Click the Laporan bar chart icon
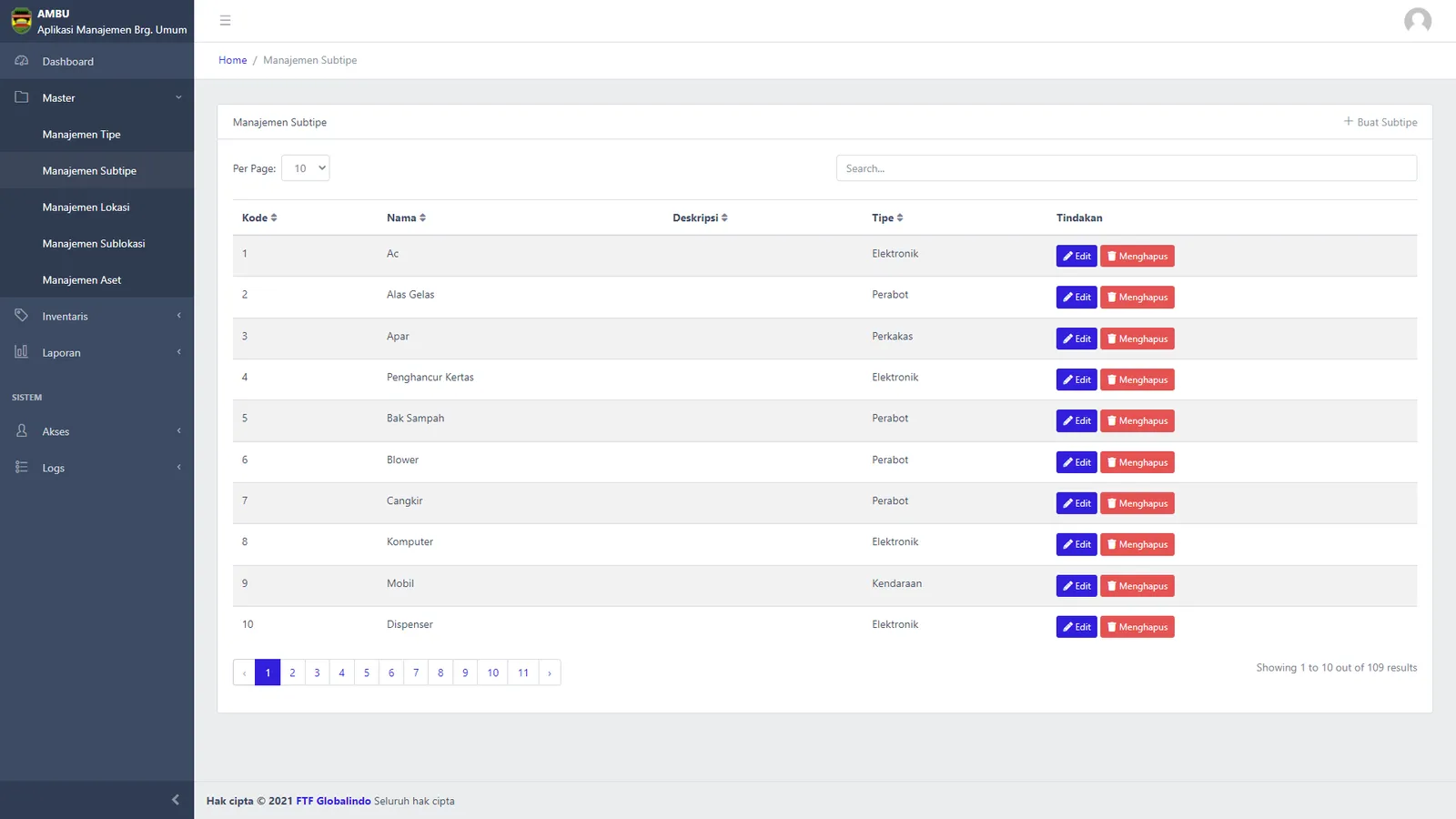The height and width of the screenshot is (819, 1456). (x=22, y=352)
